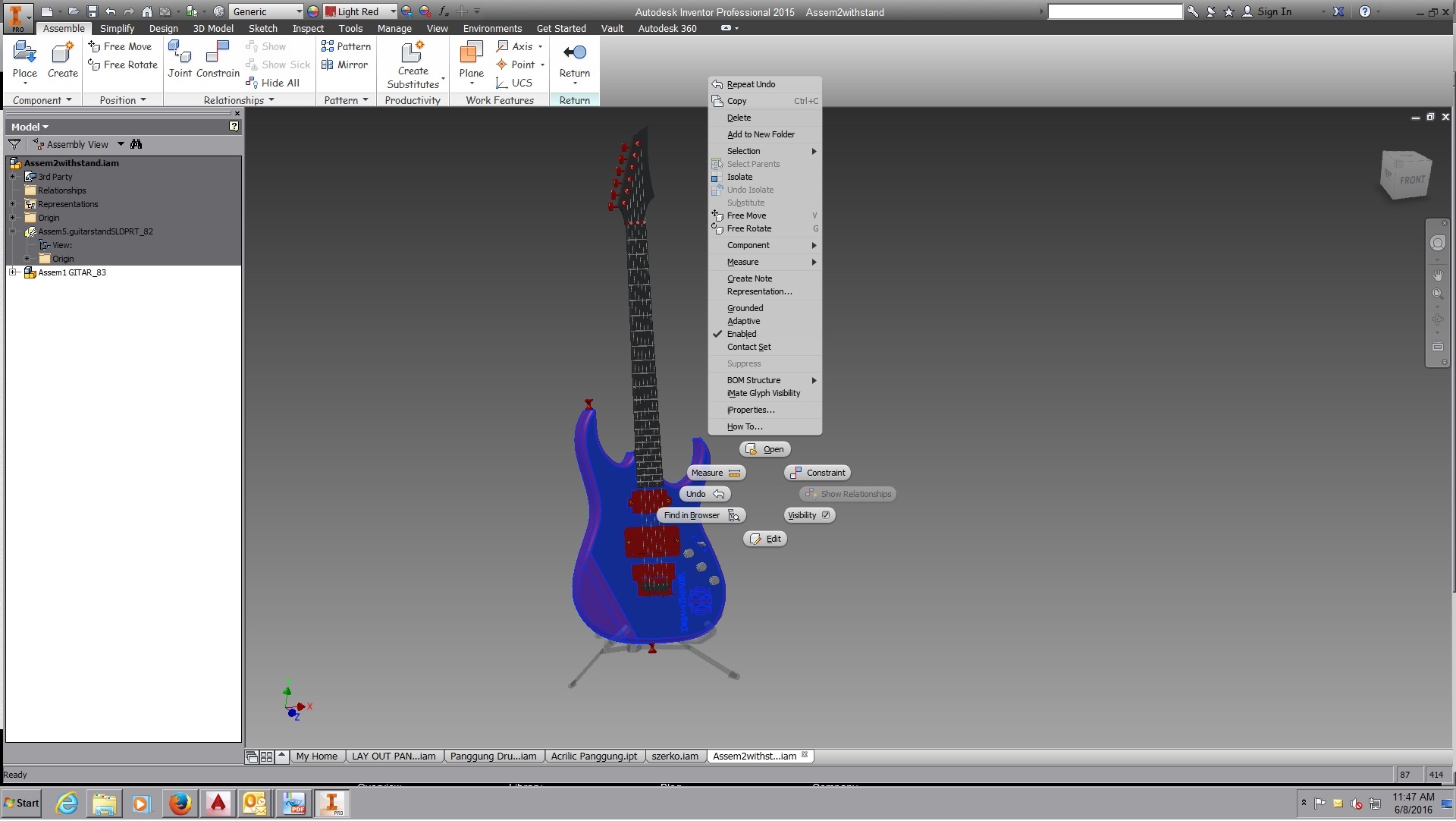Click the ViewCube FRONT face
The height and width of the screenshot is (821, 1456).
tap(1410, 180)
